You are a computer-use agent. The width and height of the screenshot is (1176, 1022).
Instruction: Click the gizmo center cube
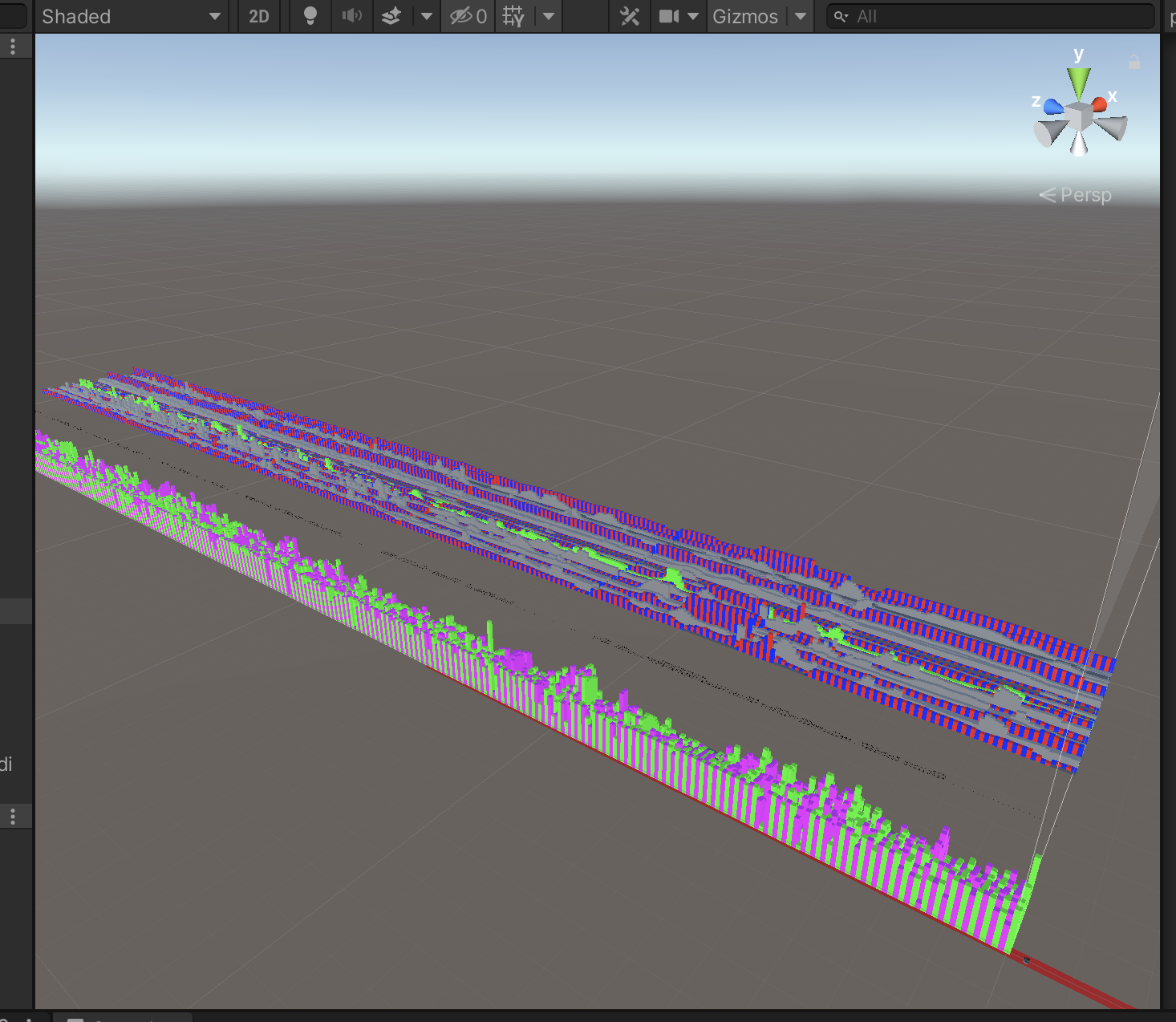1080,117
